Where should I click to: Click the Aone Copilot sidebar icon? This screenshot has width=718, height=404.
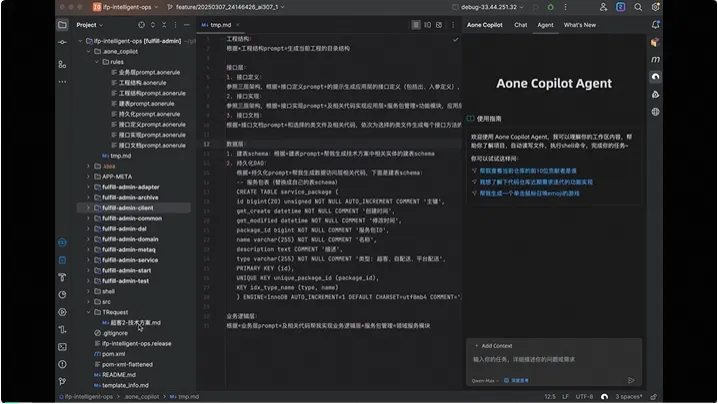(x=655, y=76)
